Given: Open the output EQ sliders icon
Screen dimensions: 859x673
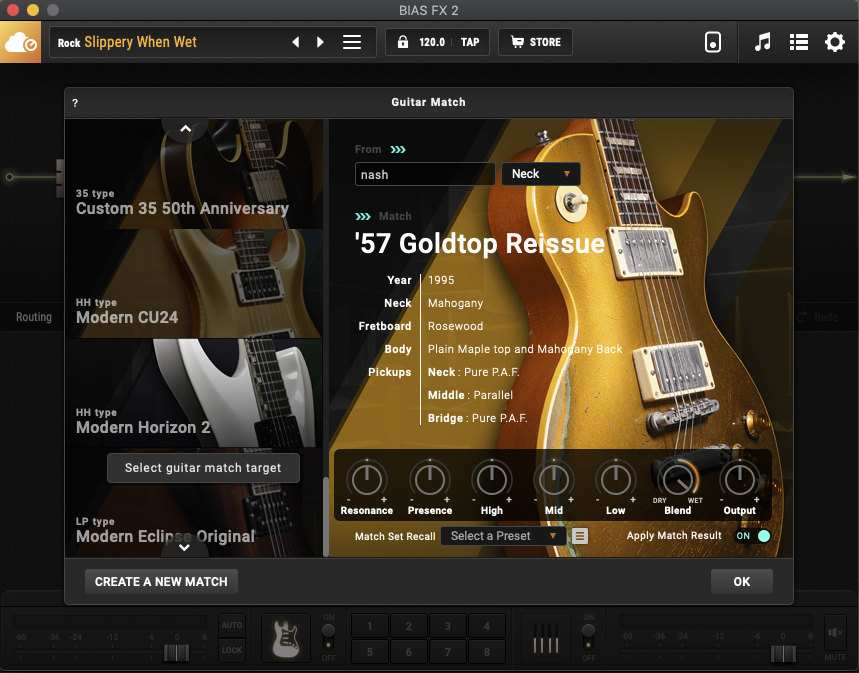Looking at the screenshot, I should pos(546,637).
